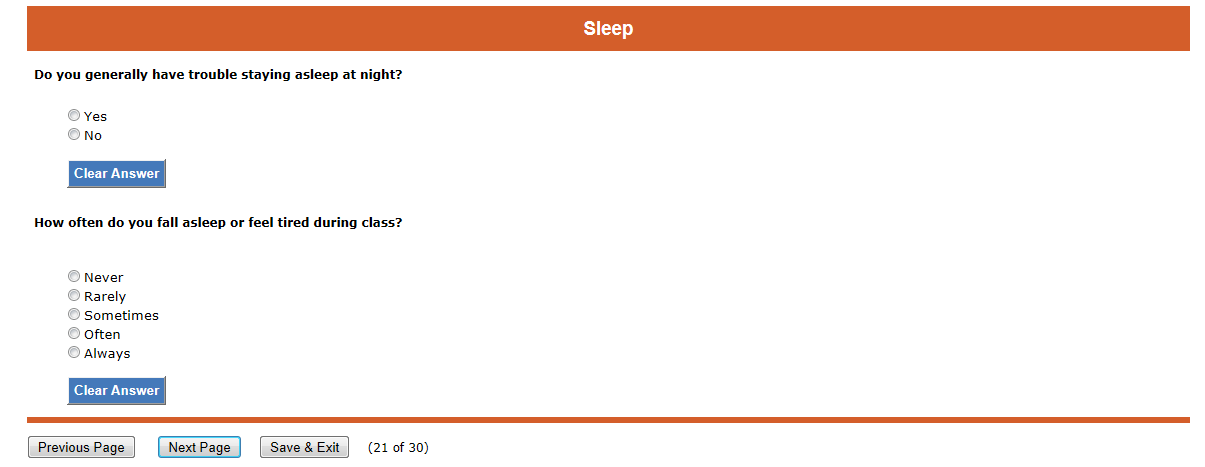The image size is (1205, 467).
Task: Click the (21 of 30) page indicator
Action: [x=398, y=448]
